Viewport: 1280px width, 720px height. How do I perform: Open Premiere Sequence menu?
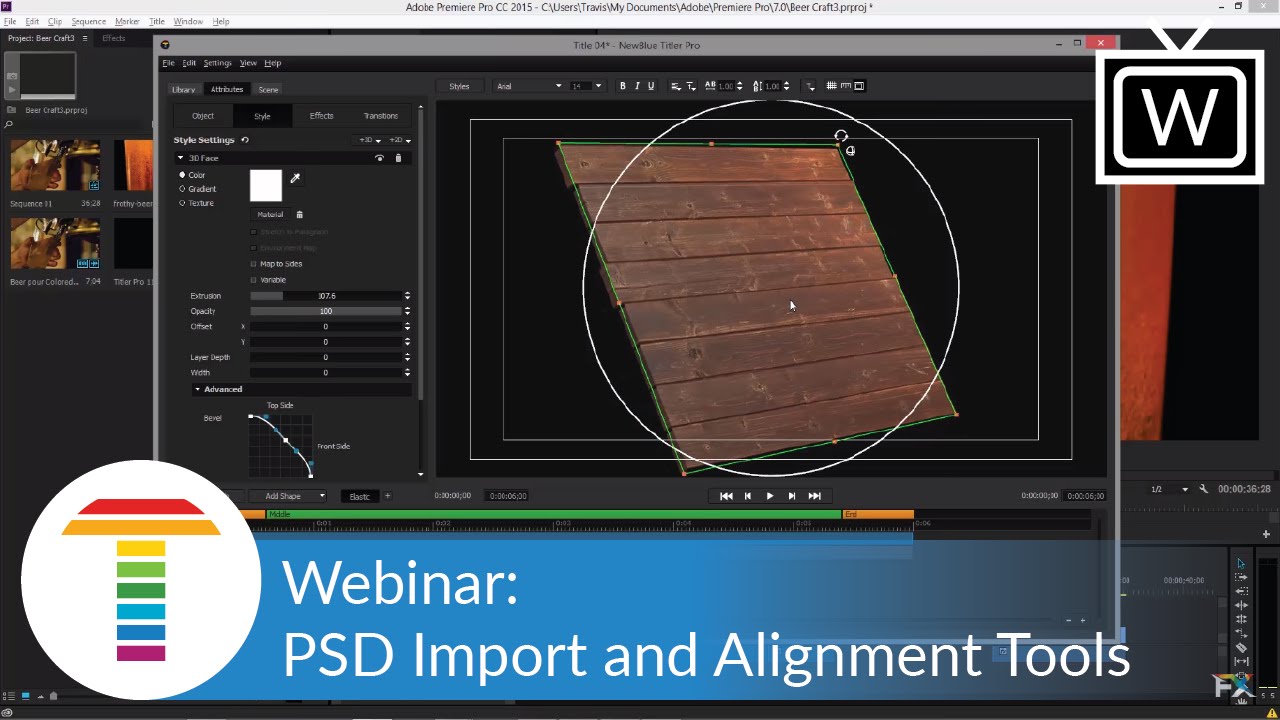click(88, 21)
